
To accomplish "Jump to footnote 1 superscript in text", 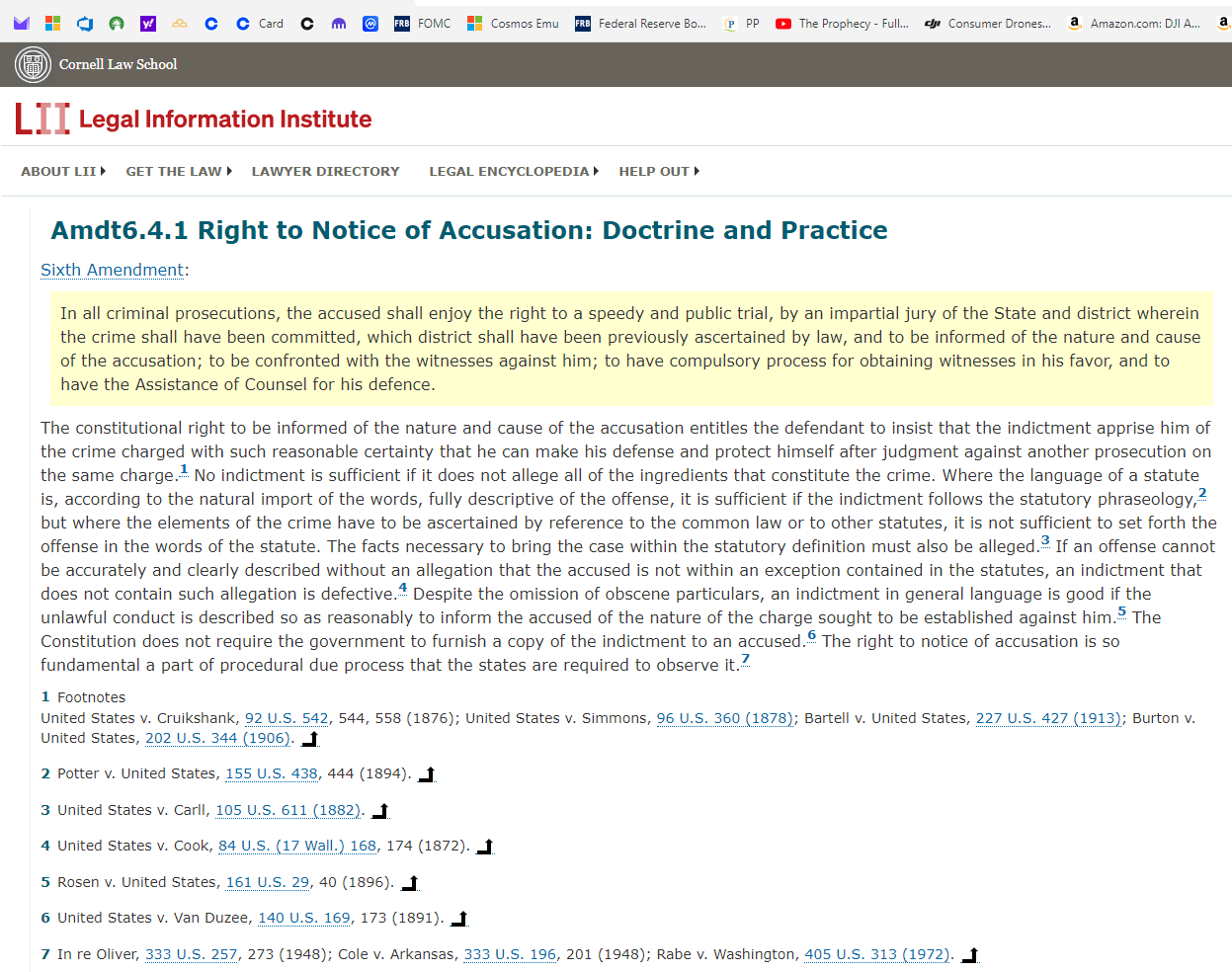I will point(184,469).
